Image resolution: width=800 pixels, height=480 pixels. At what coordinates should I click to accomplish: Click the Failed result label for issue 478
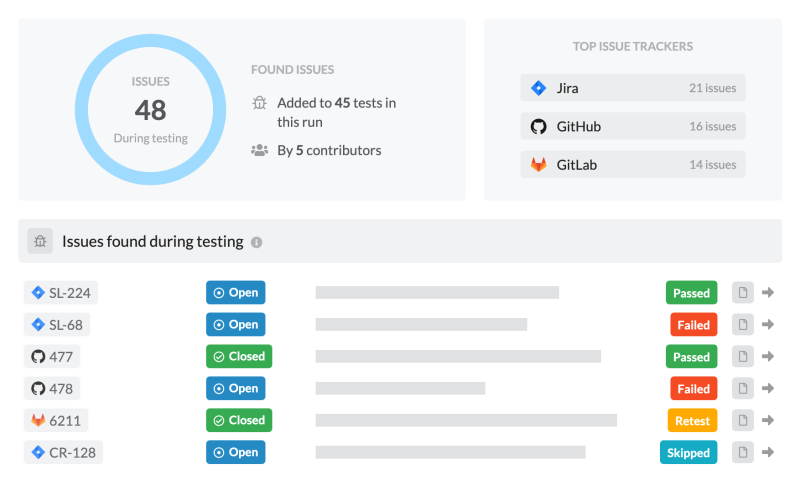tap(693, 389)
